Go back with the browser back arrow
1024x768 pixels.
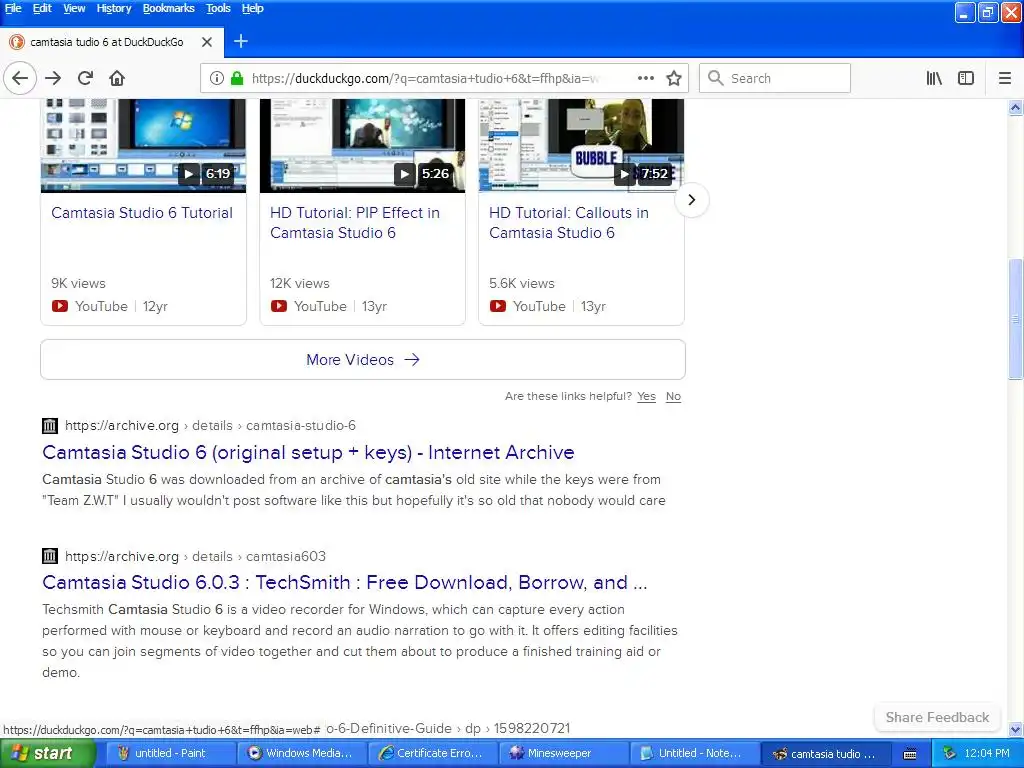20,78
